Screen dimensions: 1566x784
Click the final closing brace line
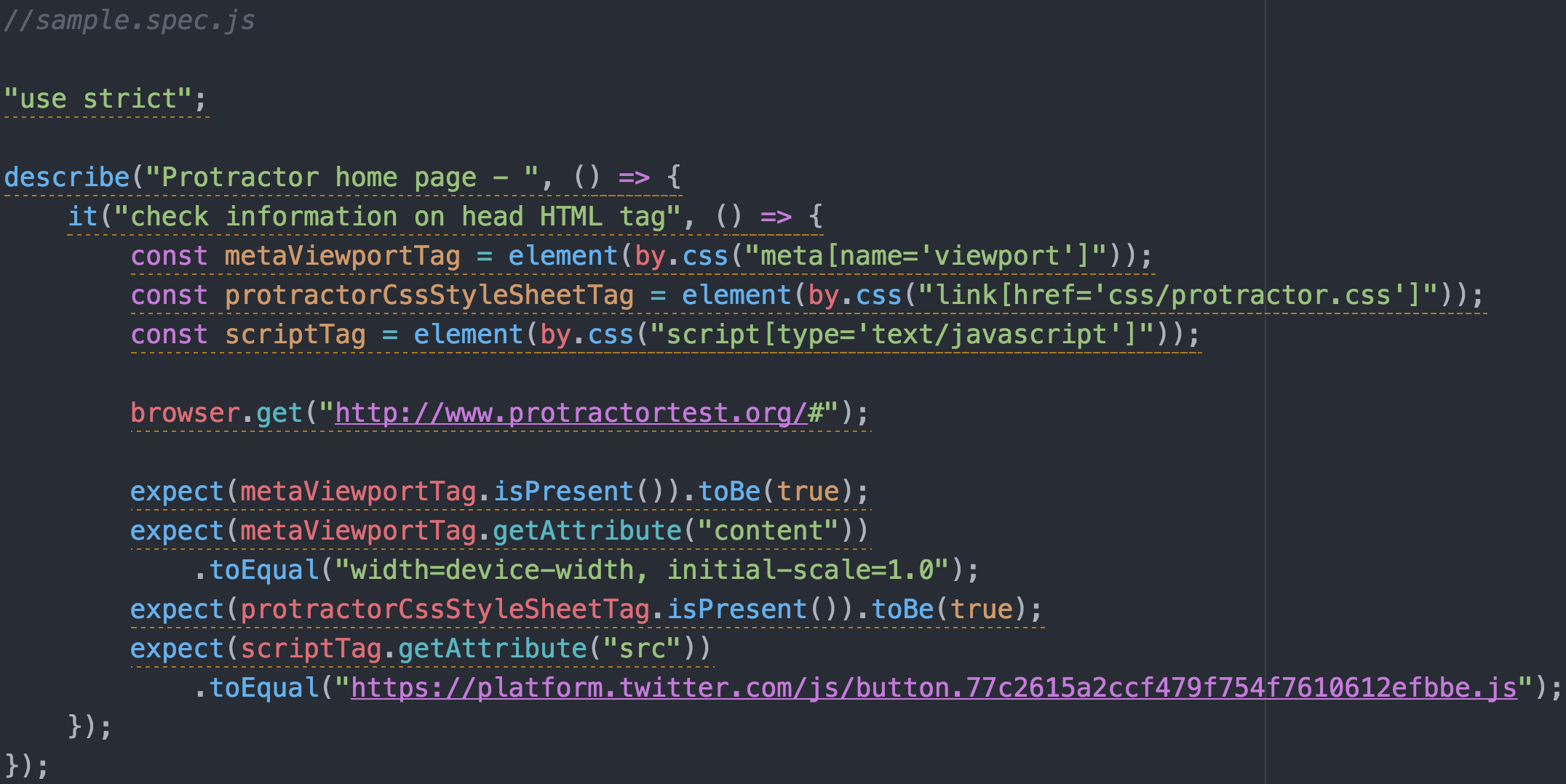point(26,765)
